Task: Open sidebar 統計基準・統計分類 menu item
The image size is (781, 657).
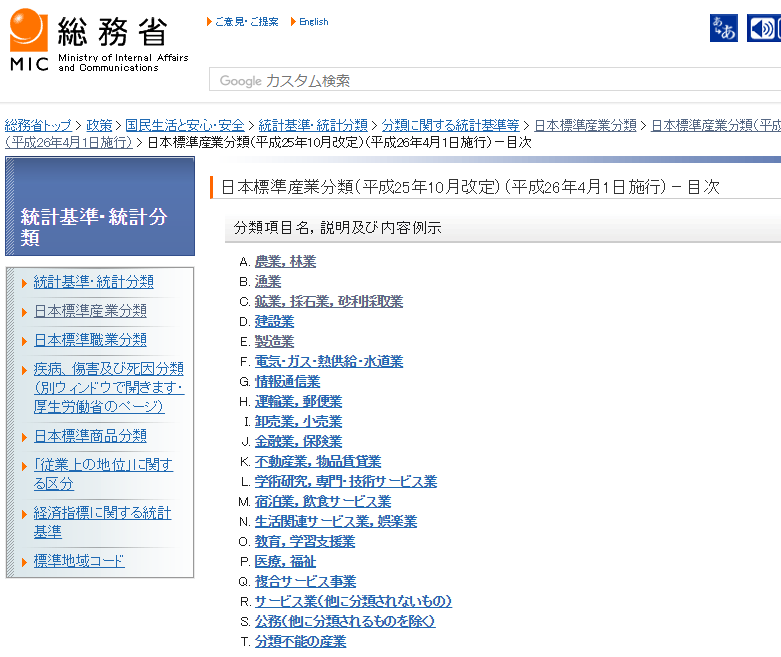Action: click(x=94, y=282)
